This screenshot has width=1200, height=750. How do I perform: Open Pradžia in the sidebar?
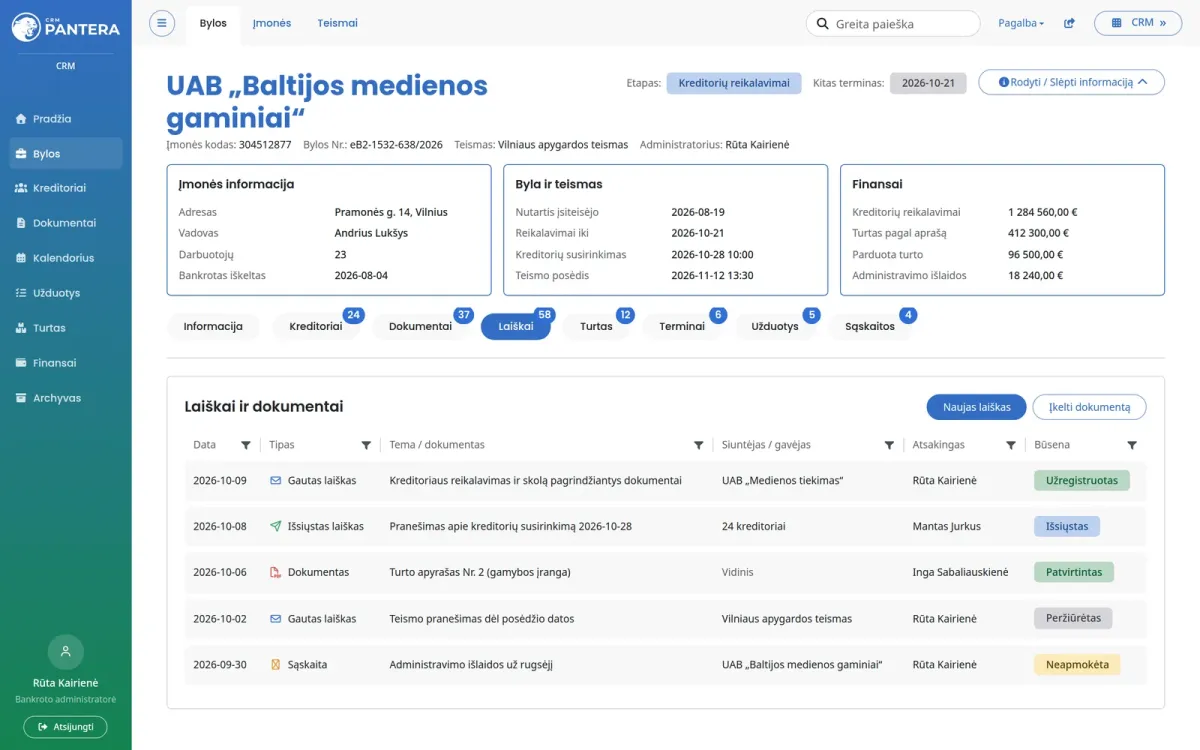(66, 119)
